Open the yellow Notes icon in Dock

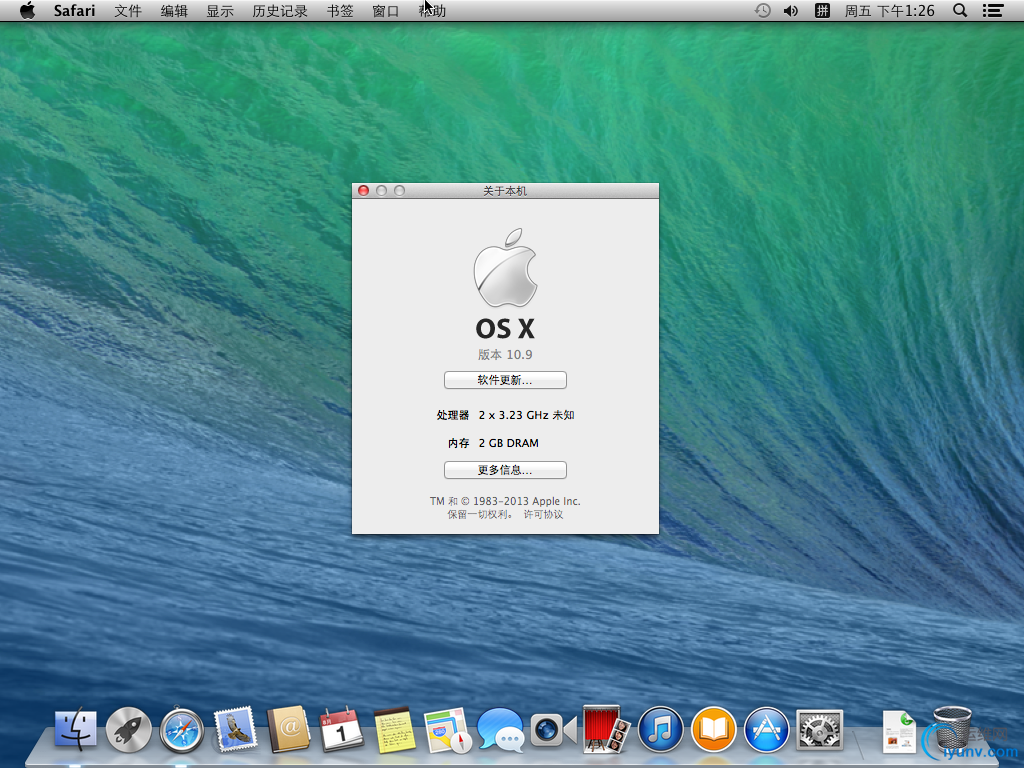[x=394, y=729]
